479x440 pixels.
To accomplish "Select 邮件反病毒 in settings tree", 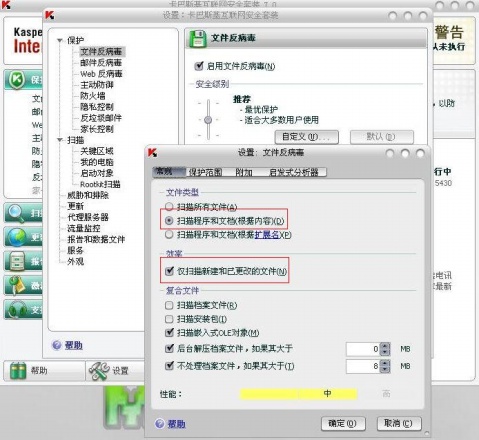I will [x=101, y=63].
